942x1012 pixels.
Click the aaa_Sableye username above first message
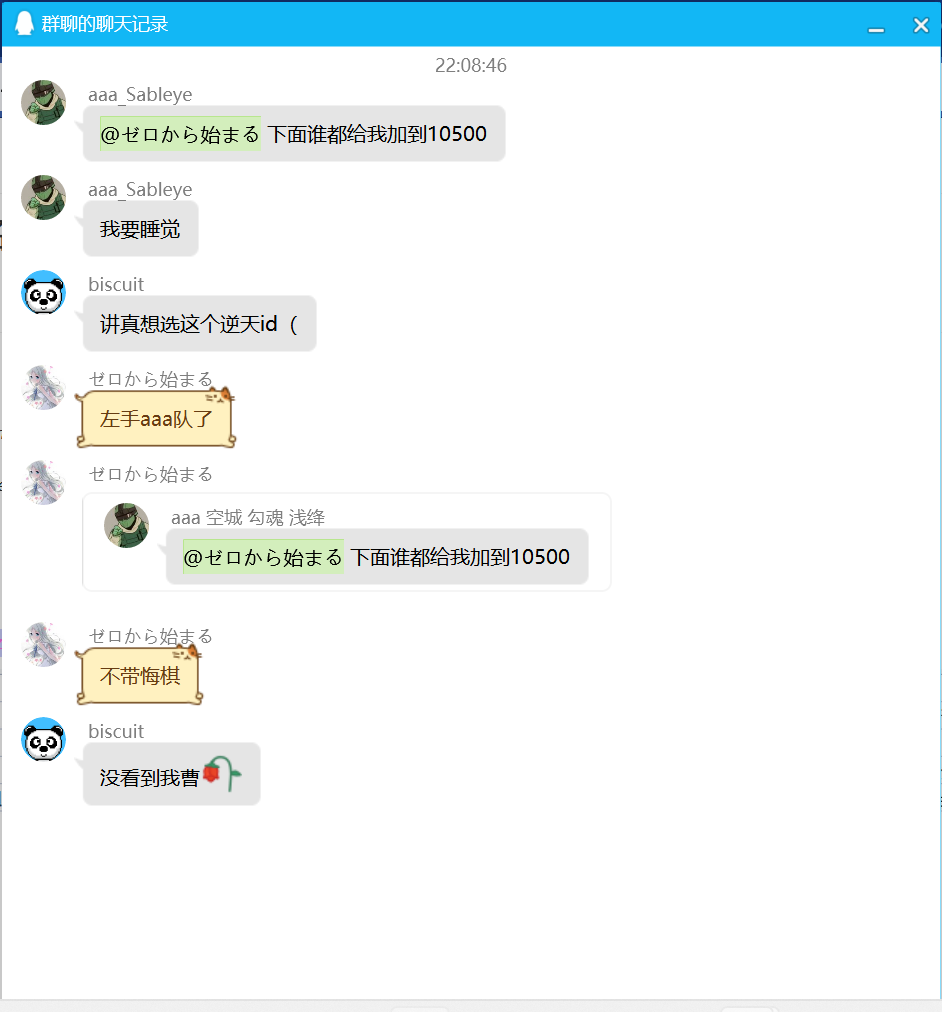tap(140, 95)
